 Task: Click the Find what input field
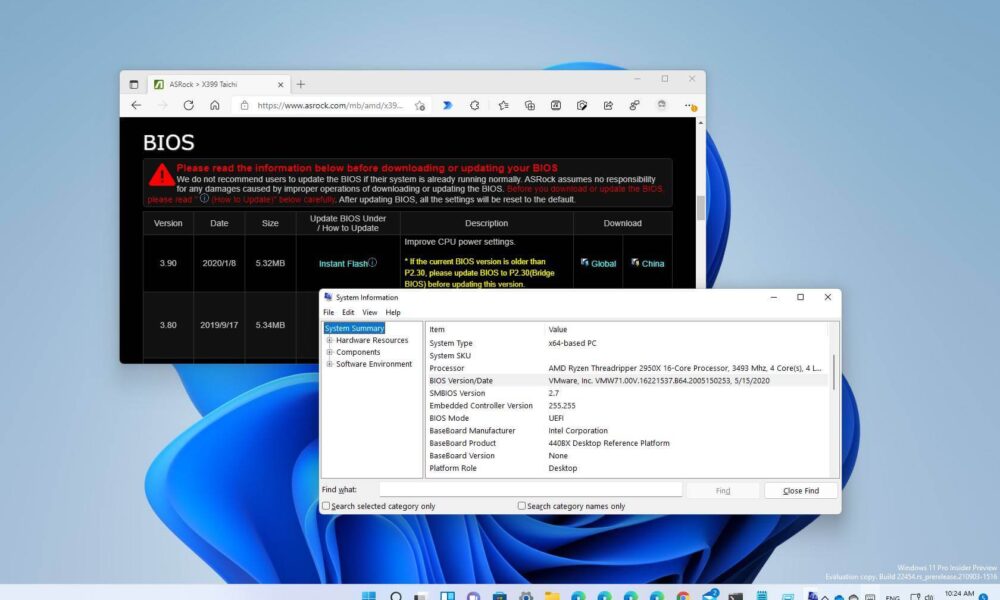[531, 489]
